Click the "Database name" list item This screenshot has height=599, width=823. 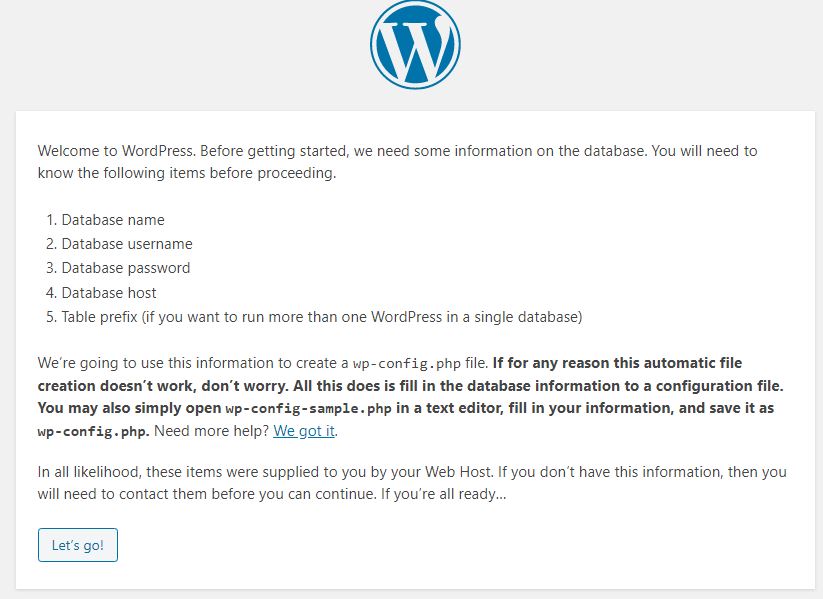click(113, 220)
